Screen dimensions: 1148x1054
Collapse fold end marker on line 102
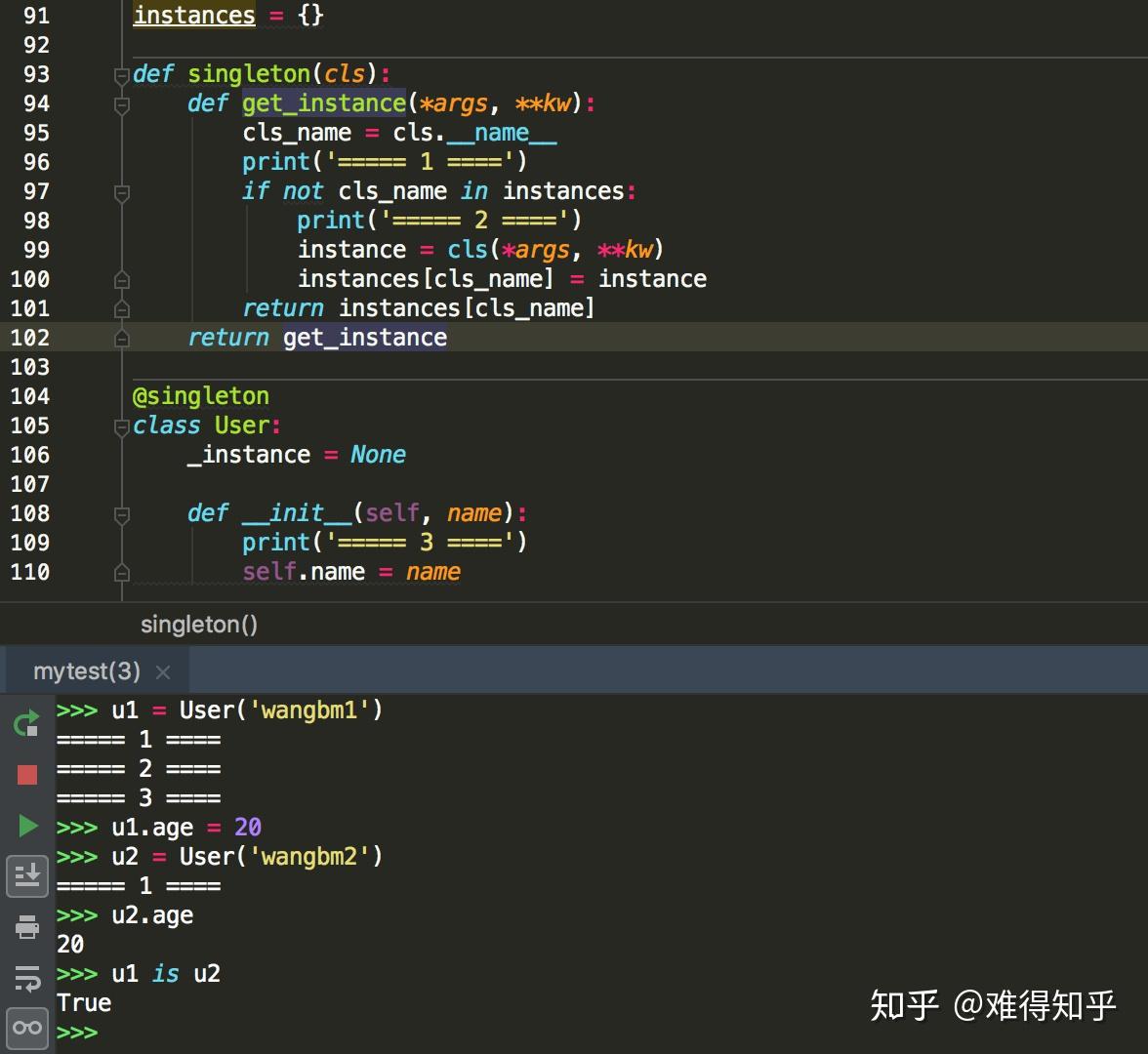(121, 338)
